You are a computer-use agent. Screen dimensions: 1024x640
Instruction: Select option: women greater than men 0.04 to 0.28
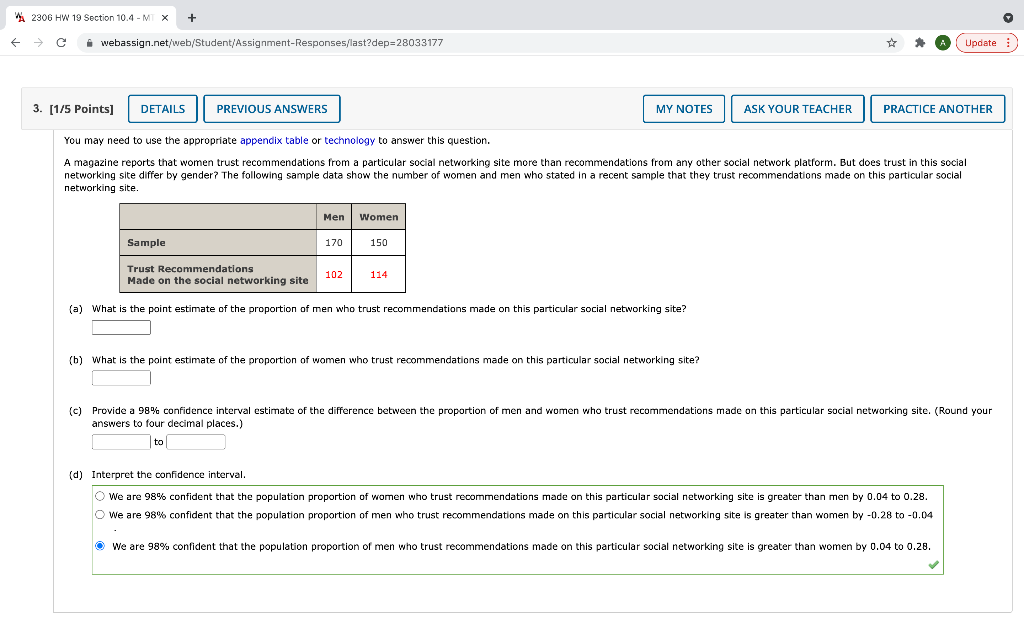tap(100, 496)
